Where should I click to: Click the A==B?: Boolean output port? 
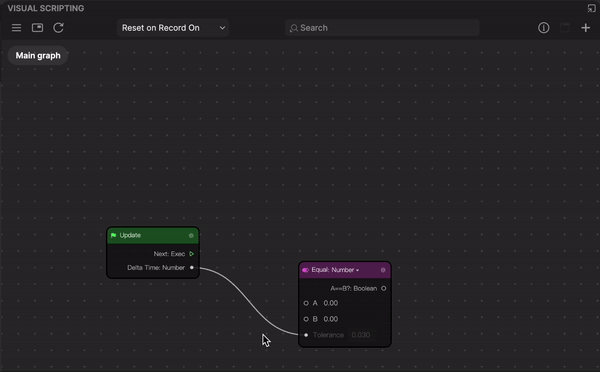click(x=384, y=288)
